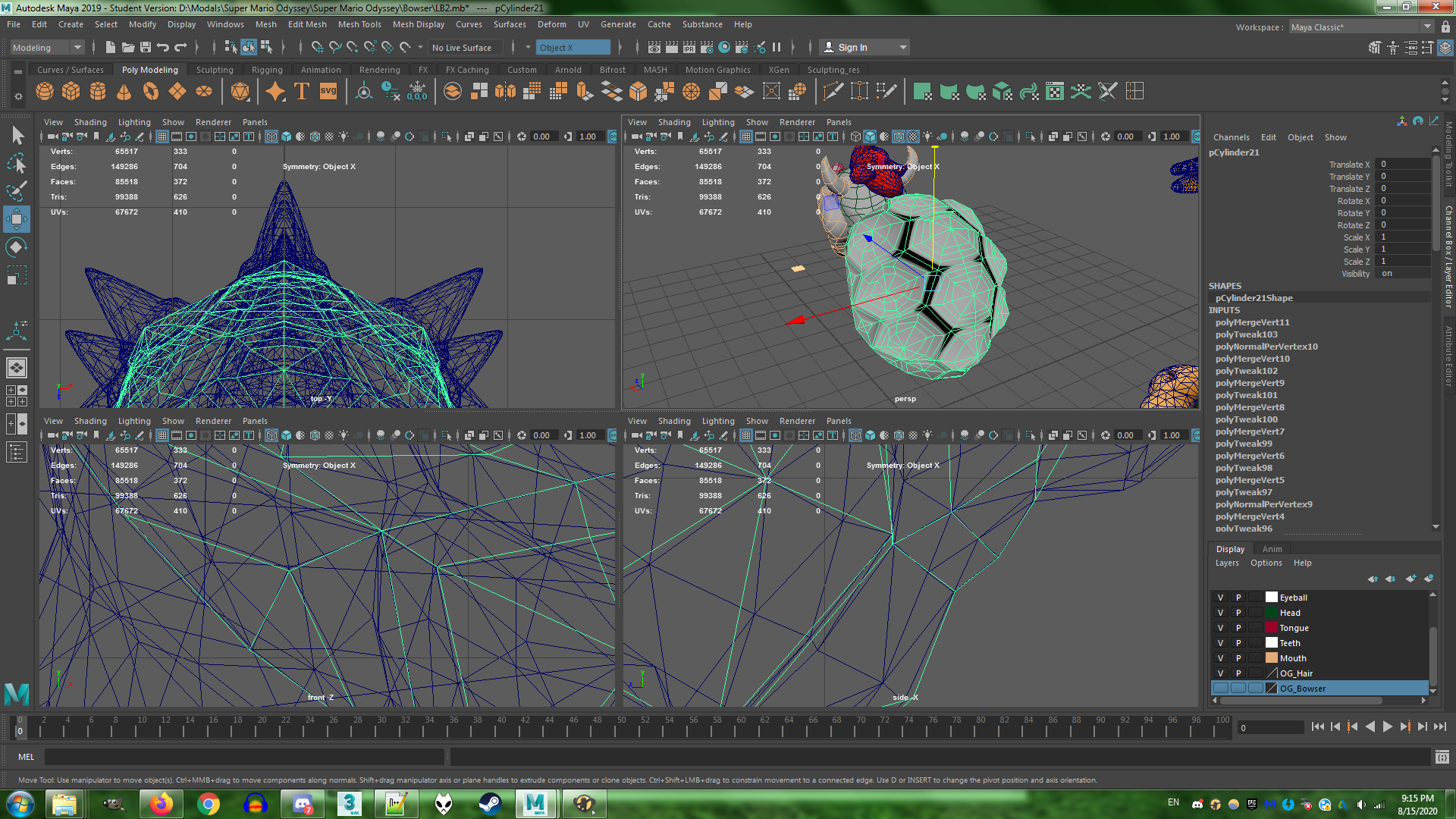Open the Options menu in Layer Editor
Viewport: 1456px width, 819px height.
pos(1266,563)
